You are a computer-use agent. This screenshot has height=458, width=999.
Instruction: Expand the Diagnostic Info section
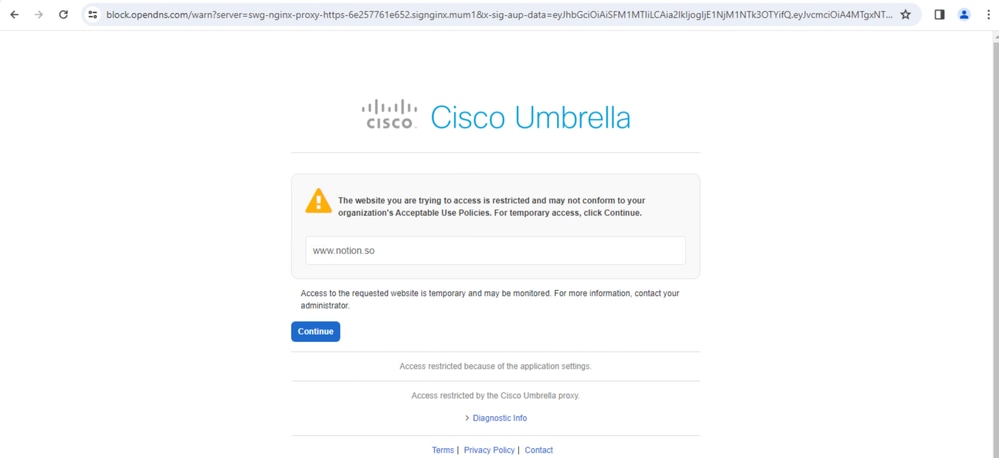pos(500,418)
